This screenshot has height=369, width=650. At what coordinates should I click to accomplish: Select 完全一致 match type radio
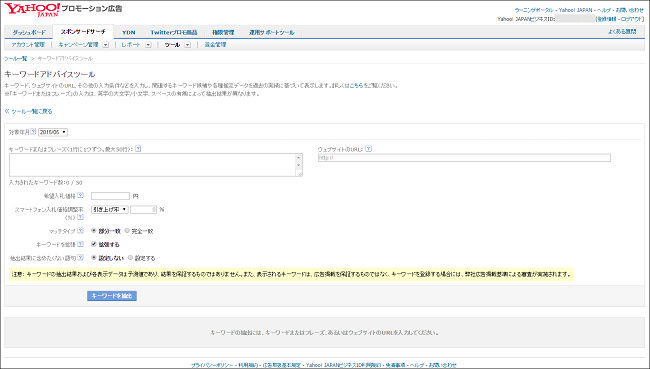(x=127, y=231)
